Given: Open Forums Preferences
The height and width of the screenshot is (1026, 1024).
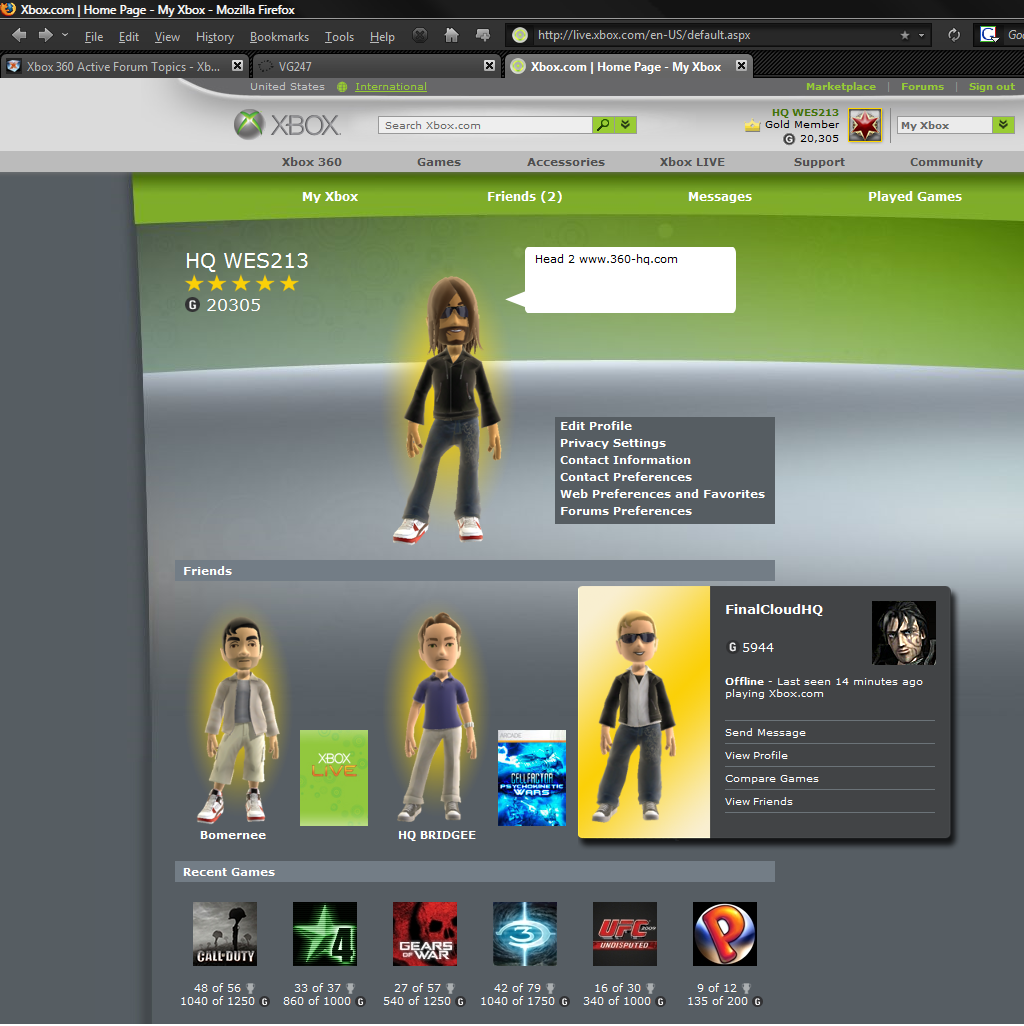Looking at the screenshot, I should (x=626, y=511).
